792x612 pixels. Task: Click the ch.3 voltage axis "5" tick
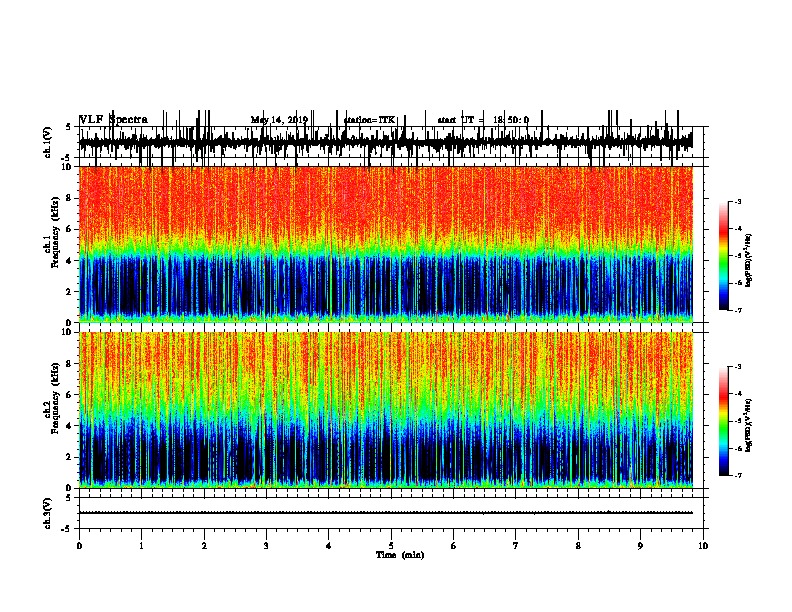tap(68, 498)
